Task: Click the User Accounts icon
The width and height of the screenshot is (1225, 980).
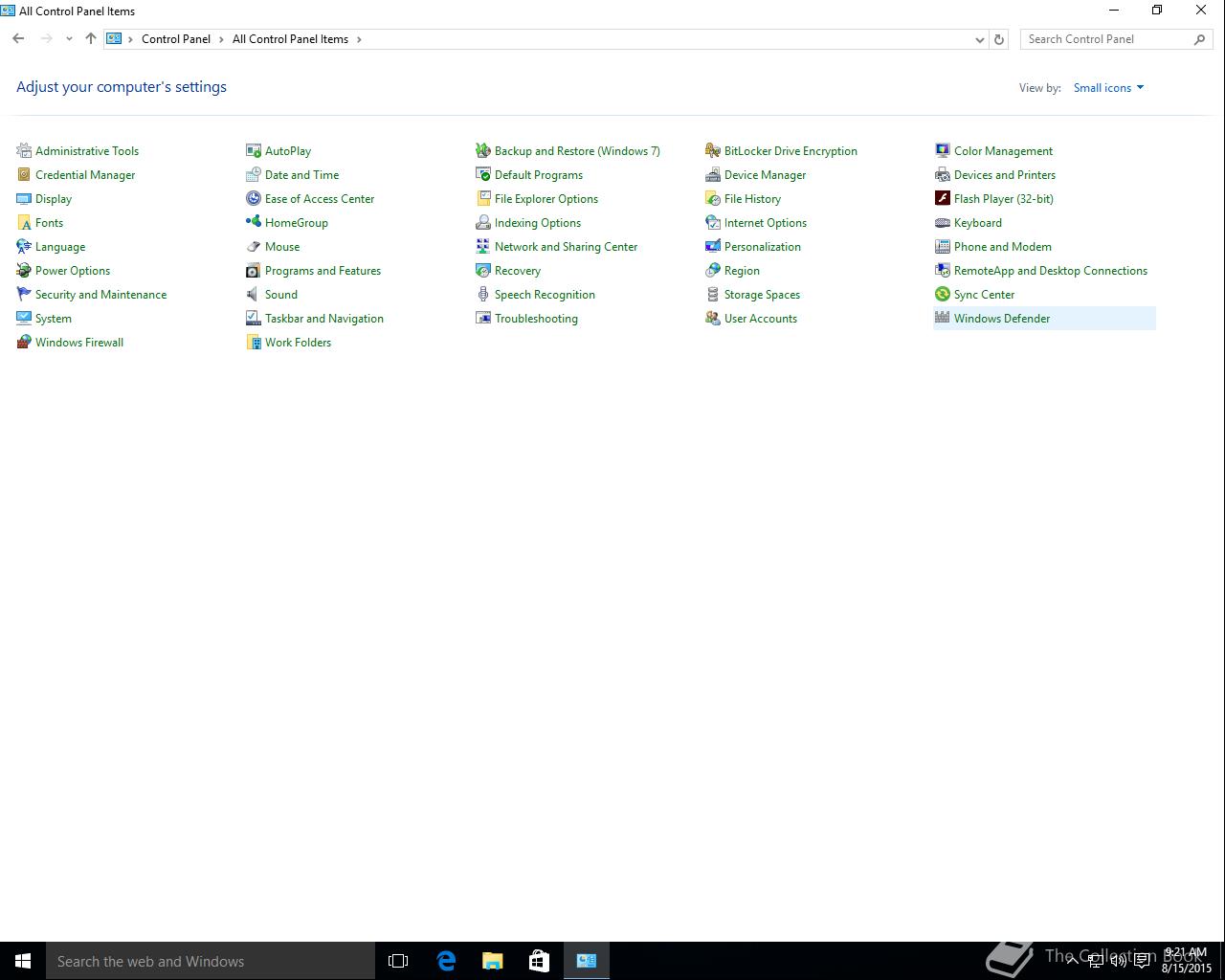Action: [713, 318]
